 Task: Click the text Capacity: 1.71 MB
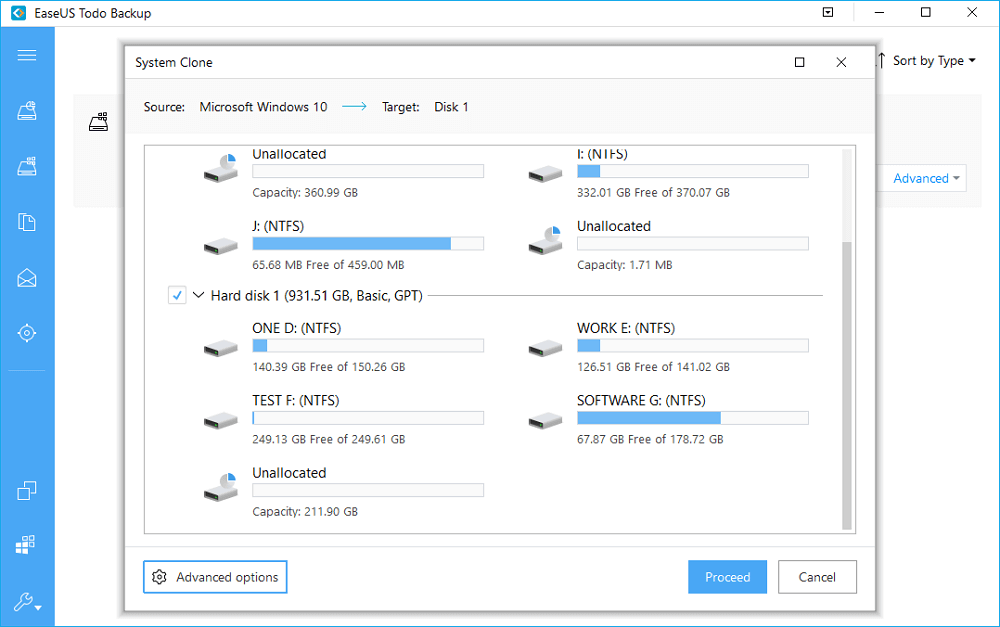624,265
